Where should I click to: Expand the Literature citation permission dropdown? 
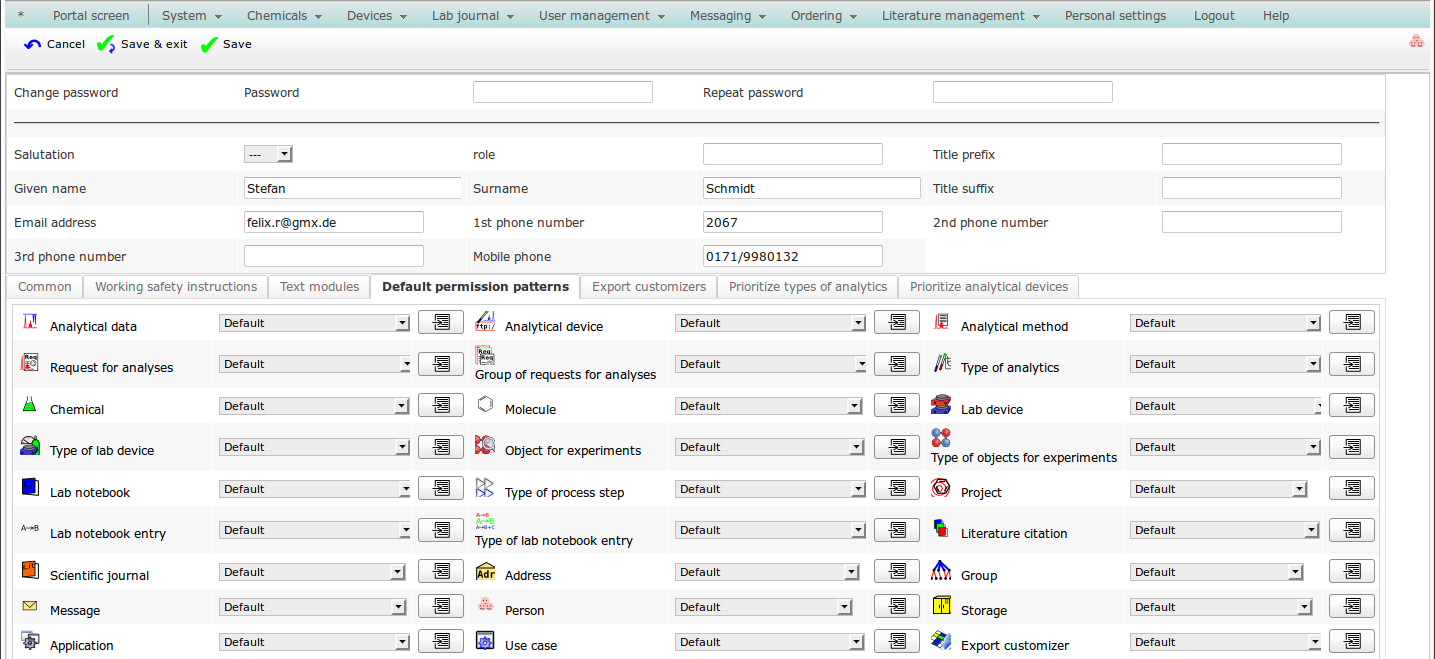pos(1225,530)
